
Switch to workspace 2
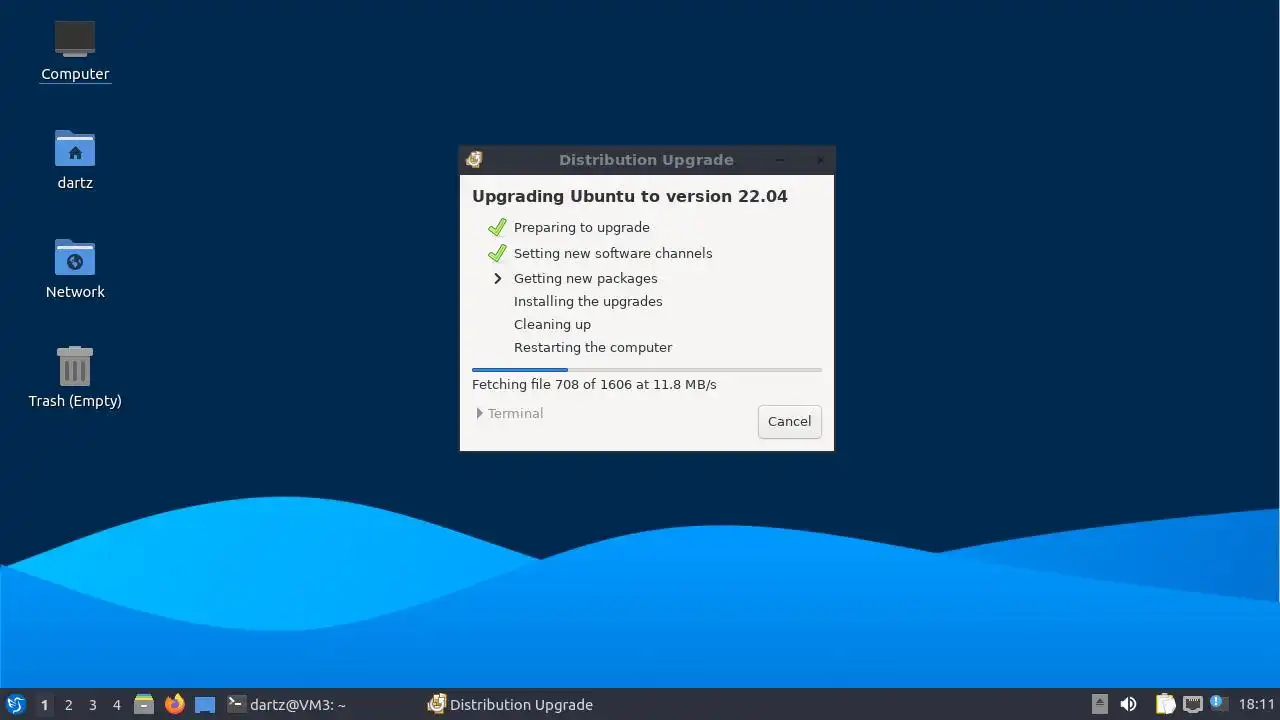68,705
